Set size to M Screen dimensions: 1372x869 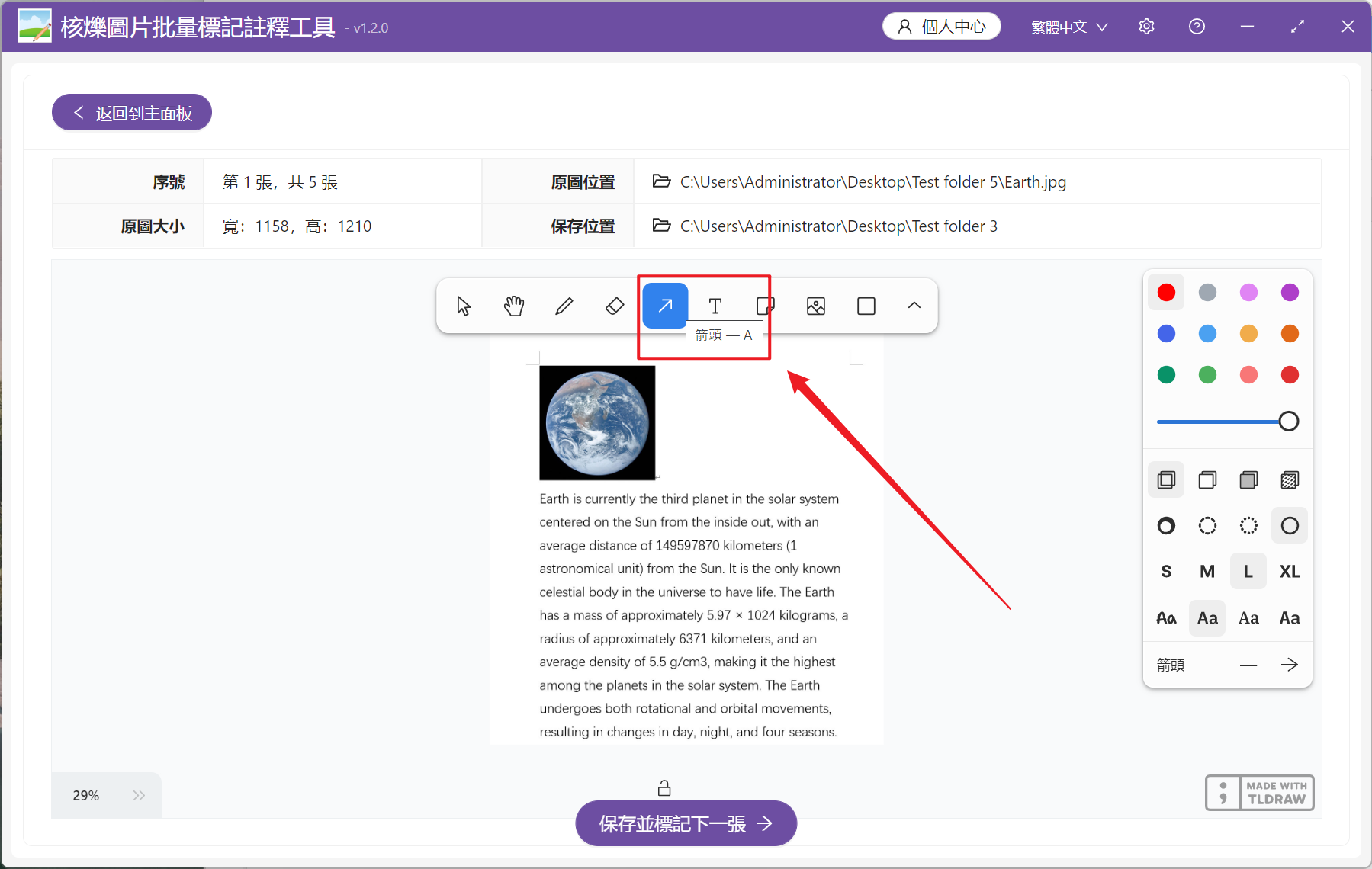1207,571
